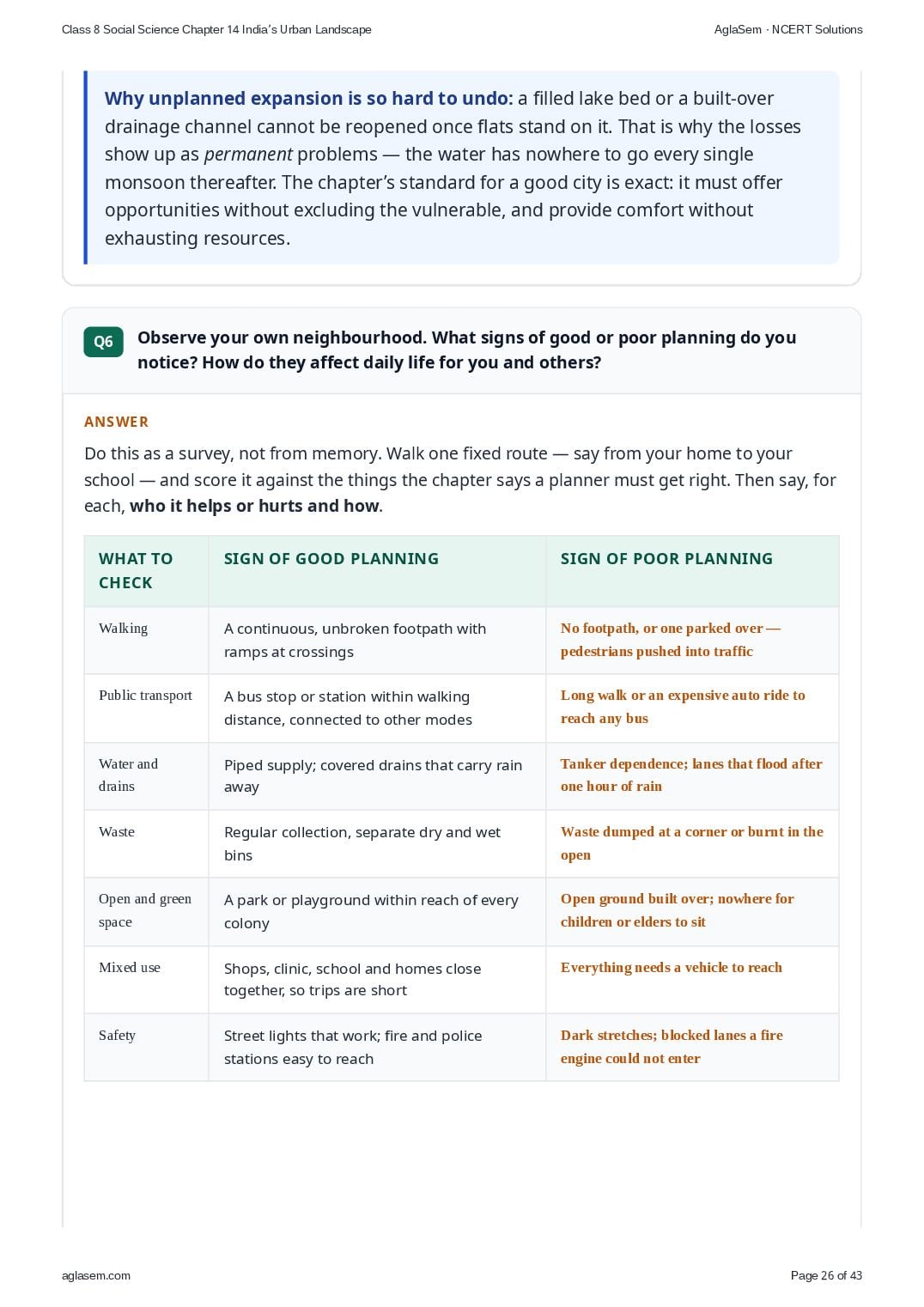Select the Open and green space cell
This screenshot has height=1307, width=924.
145,910
